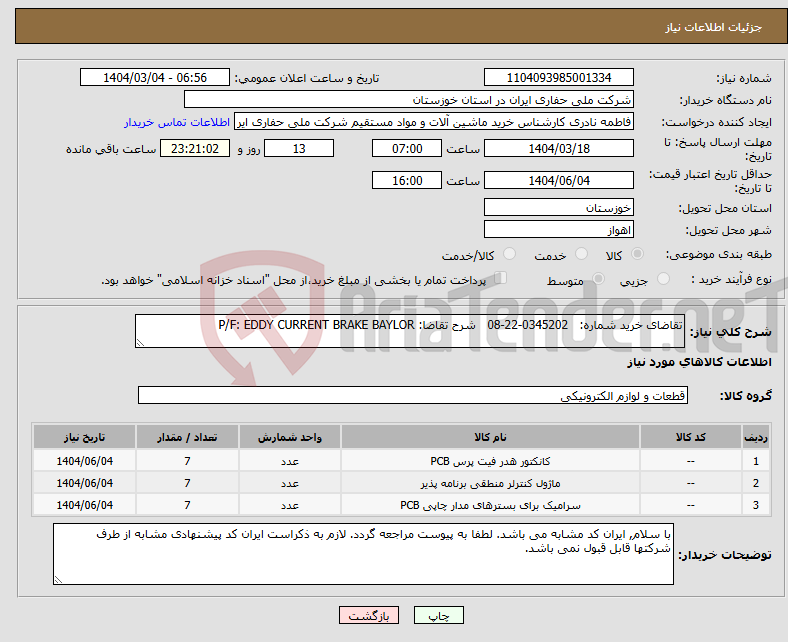Toggle the اسناد خزانه اسلامی payment checkbox

(501, 278)
